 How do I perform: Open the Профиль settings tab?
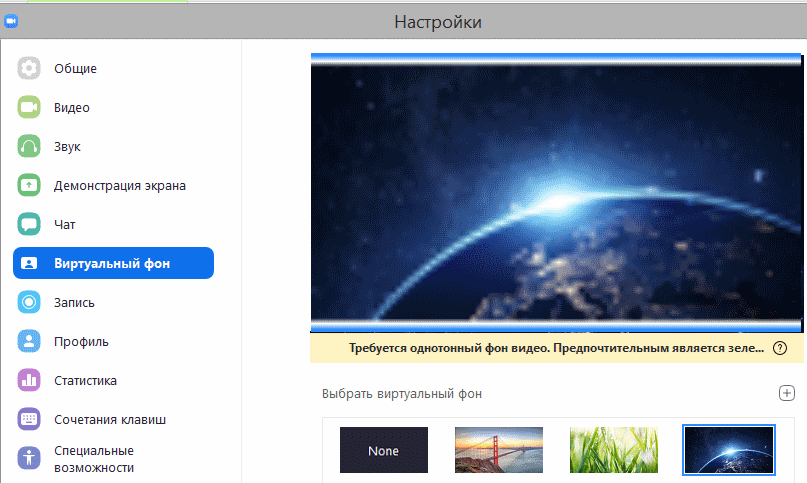pyautogui.click(x=113, y=341)
